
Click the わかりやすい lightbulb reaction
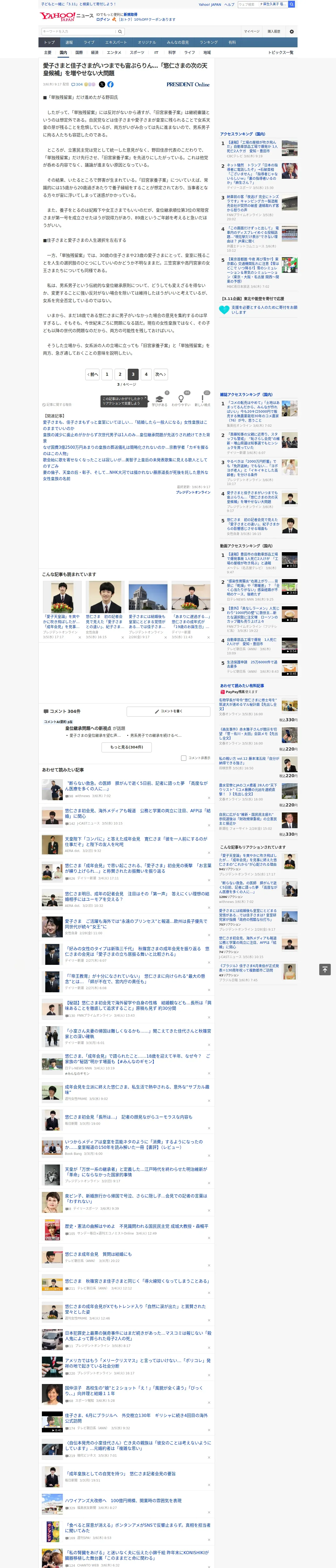181,399
